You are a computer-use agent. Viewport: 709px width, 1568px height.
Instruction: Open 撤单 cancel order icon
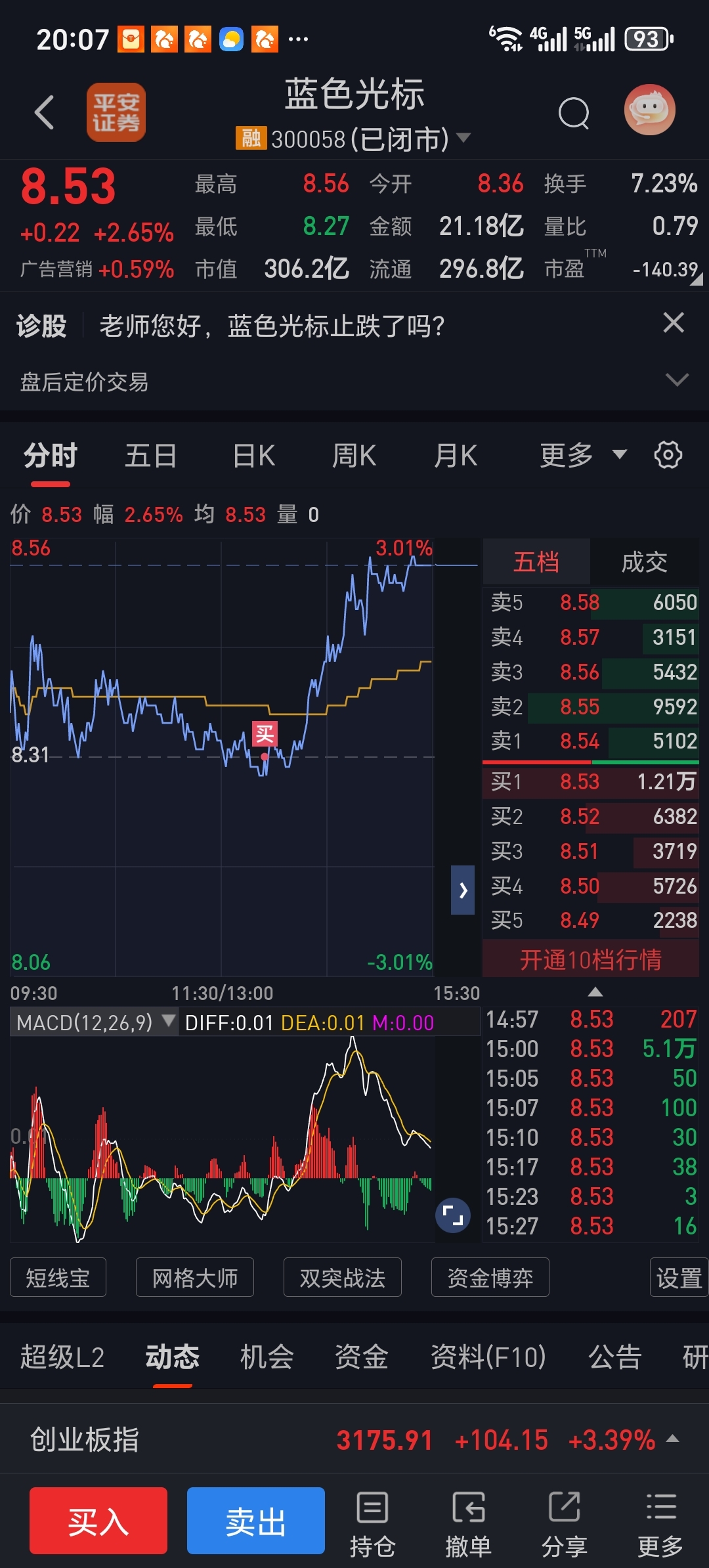coord(468,1524)
